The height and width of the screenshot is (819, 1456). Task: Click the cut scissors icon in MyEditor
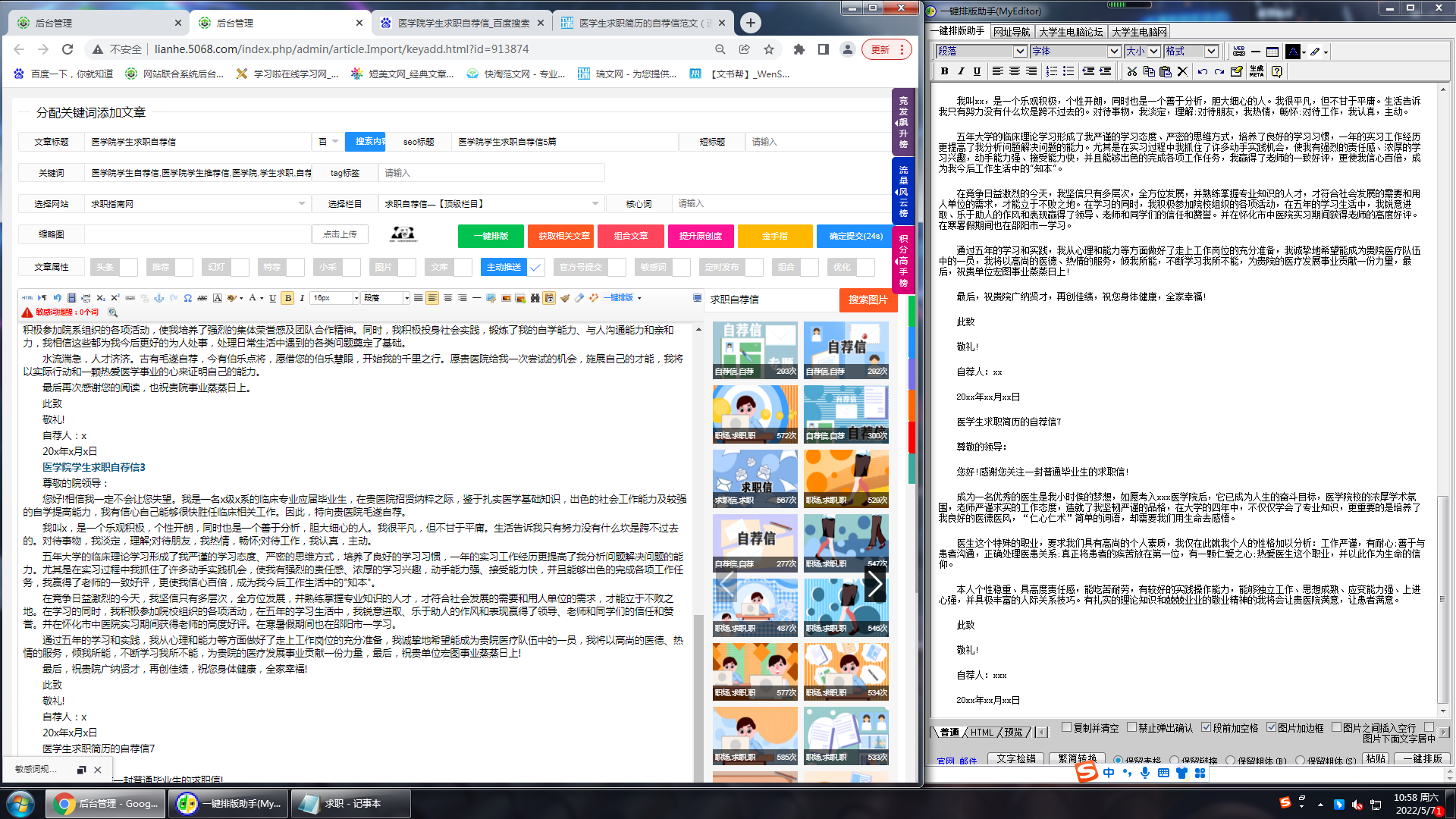[1131, 71]
